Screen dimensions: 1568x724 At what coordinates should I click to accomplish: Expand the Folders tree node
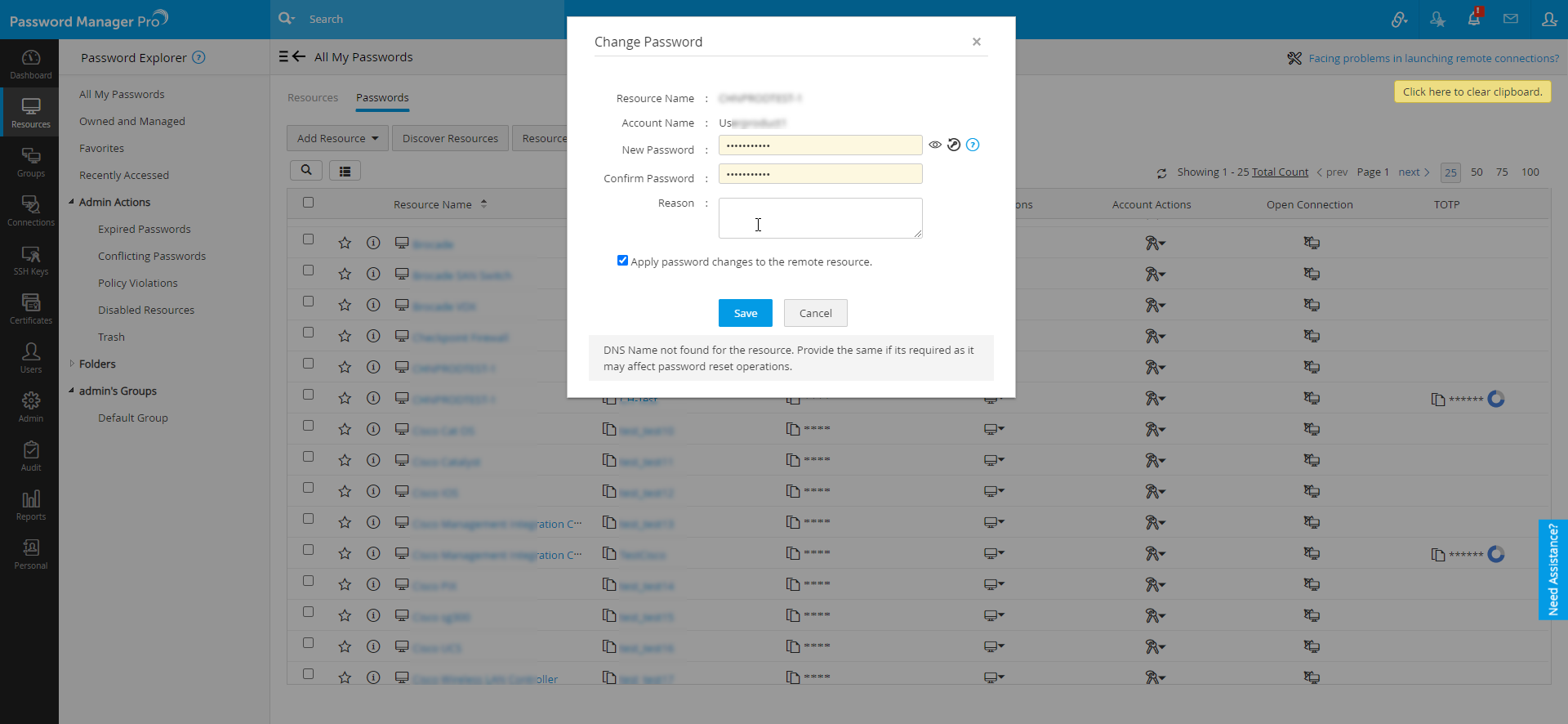pos(72,364)
